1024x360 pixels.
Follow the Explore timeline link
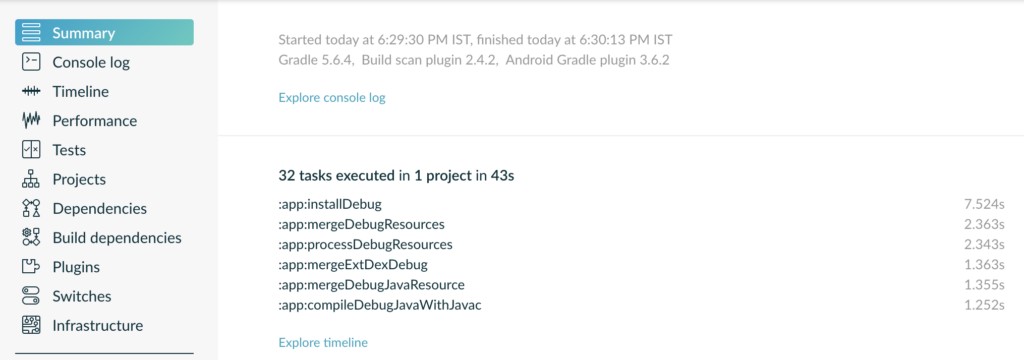[323, 342]
